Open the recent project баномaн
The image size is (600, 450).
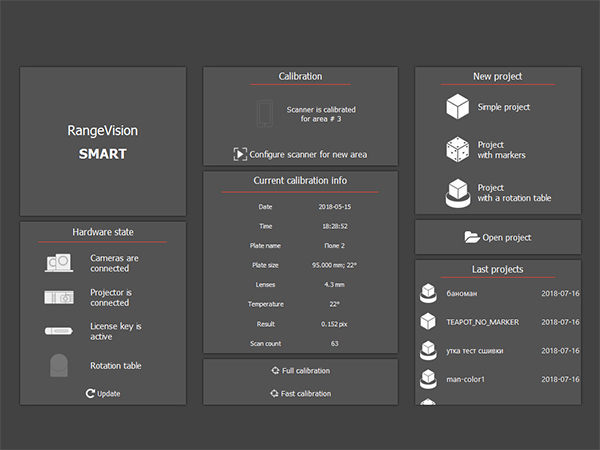pyautogui.click(x=468, y=294)
